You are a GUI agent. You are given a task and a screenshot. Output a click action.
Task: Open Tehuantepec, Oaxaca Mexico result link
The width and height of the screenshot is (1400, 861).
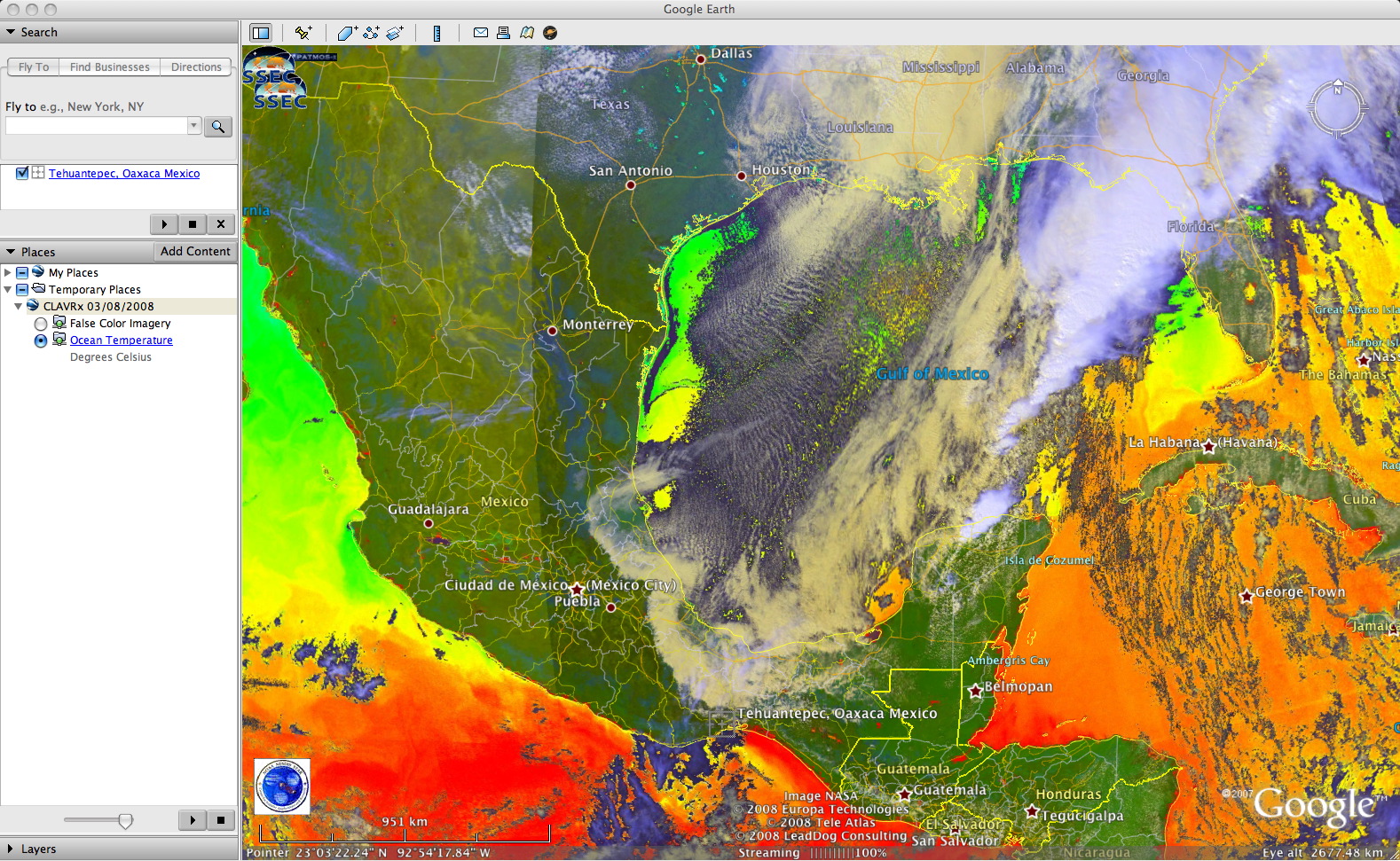pos(124,174)
